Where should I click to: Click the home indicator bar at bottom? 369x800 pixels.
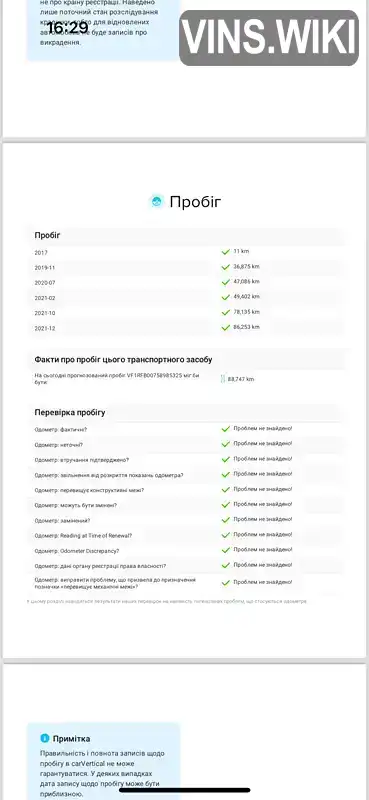[185, 790]
